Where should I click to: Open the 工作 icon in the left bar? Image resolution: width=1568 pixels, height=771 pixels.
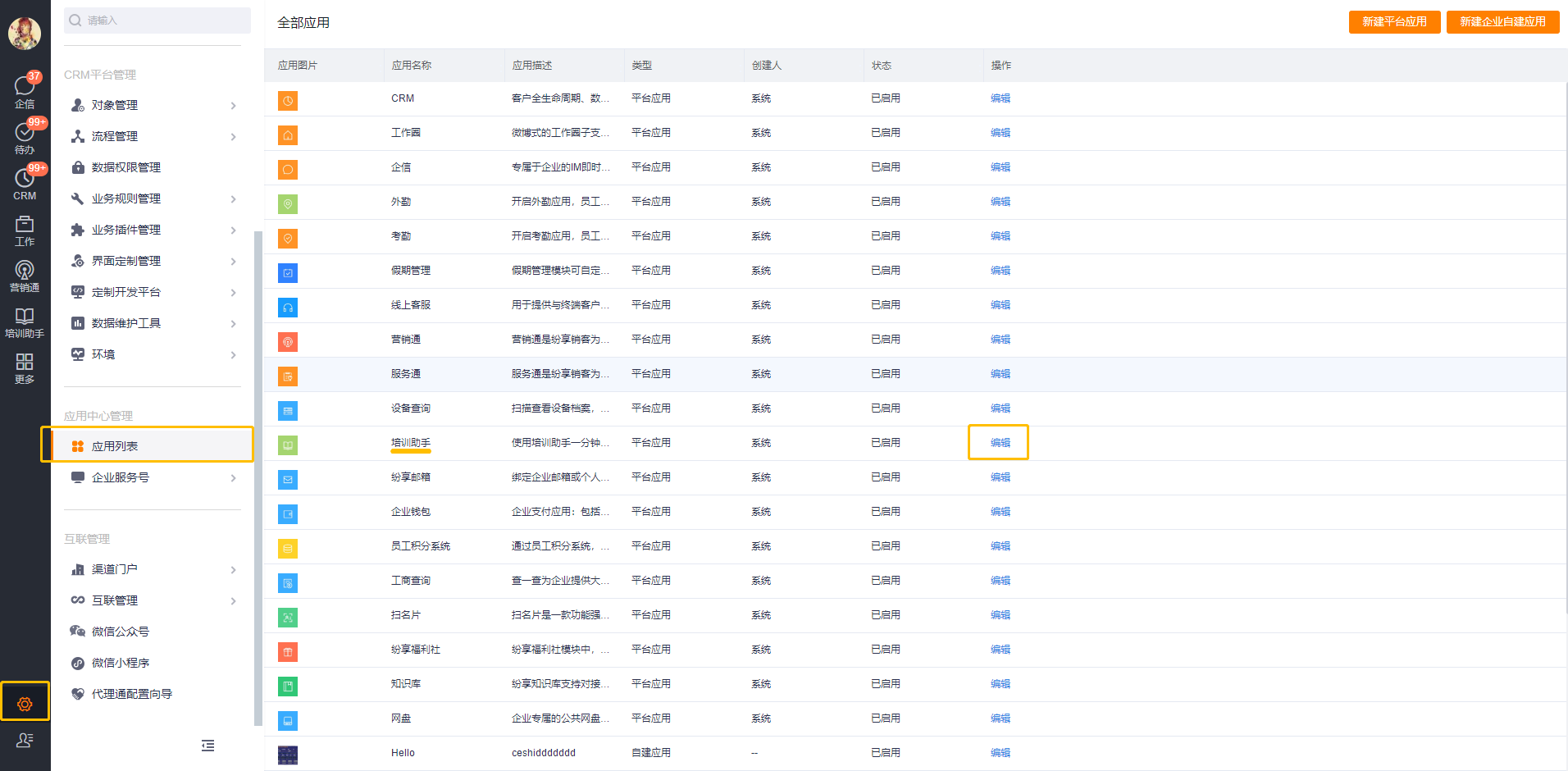25,230
